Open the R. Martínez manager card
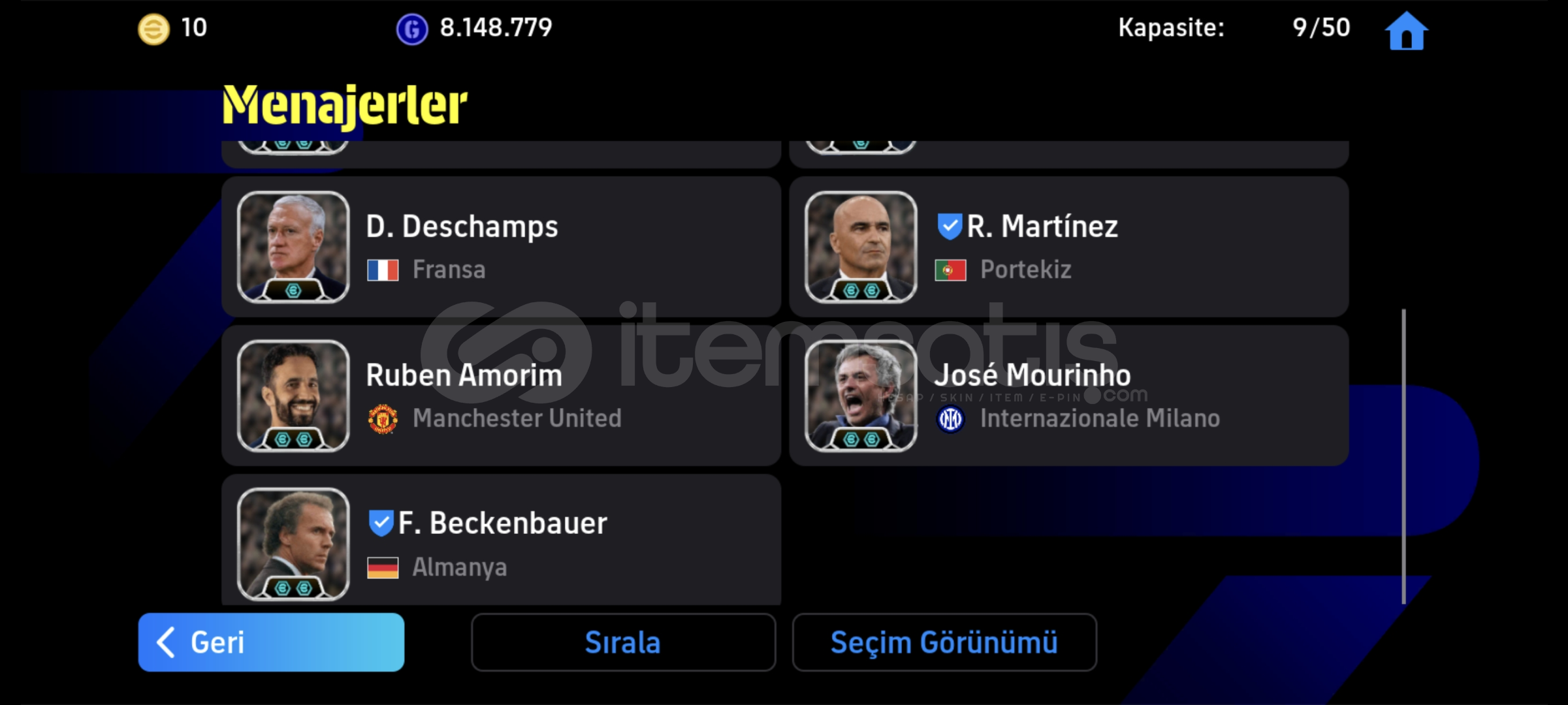The image size is (1568, 705). (1069, 247)
